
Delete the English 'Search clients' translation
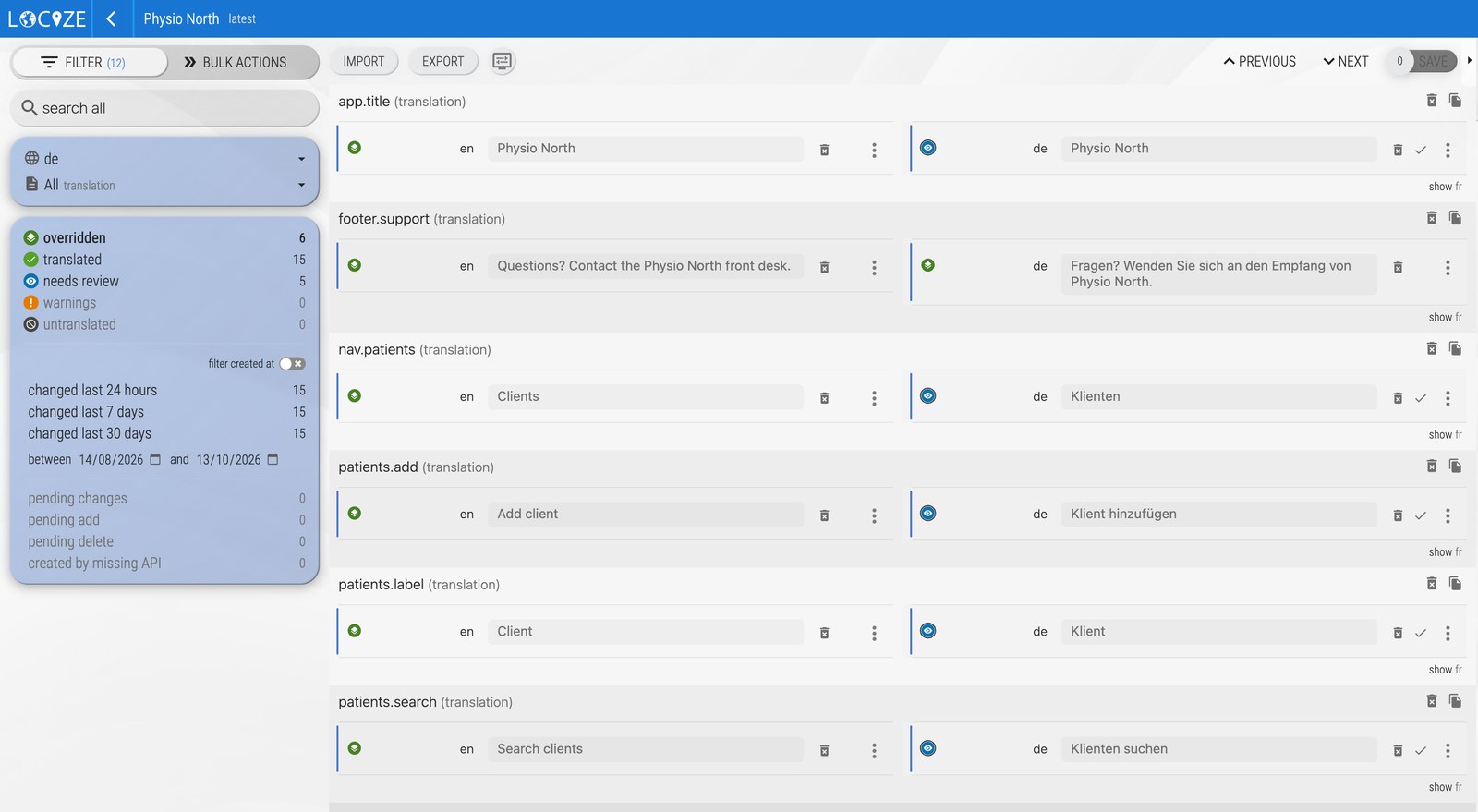click(824, 750)
